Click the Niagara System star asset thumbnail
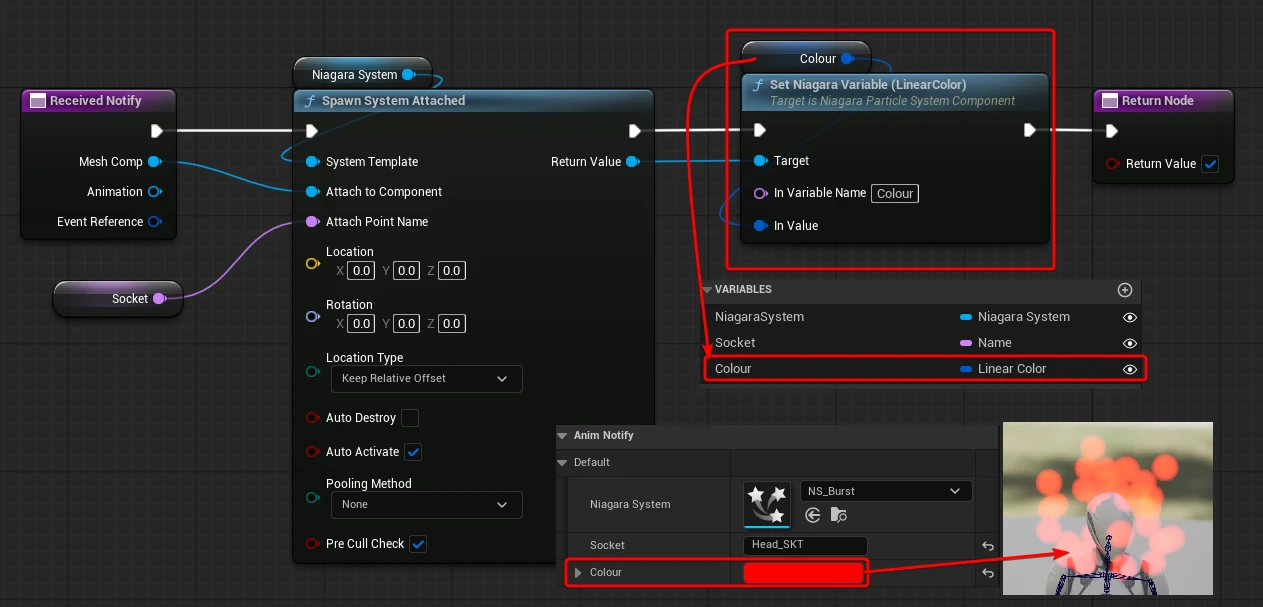Screen dimensions: 1263x607 coord(767,504)
